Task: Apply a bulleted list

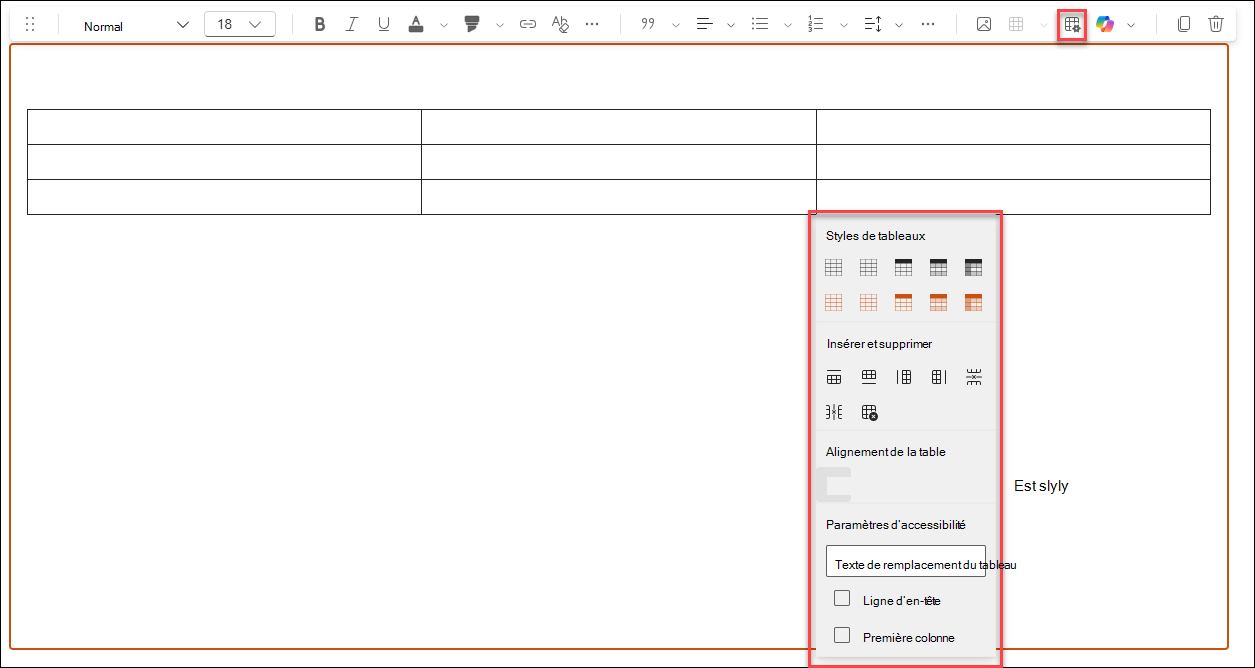Action: [760, 25]
